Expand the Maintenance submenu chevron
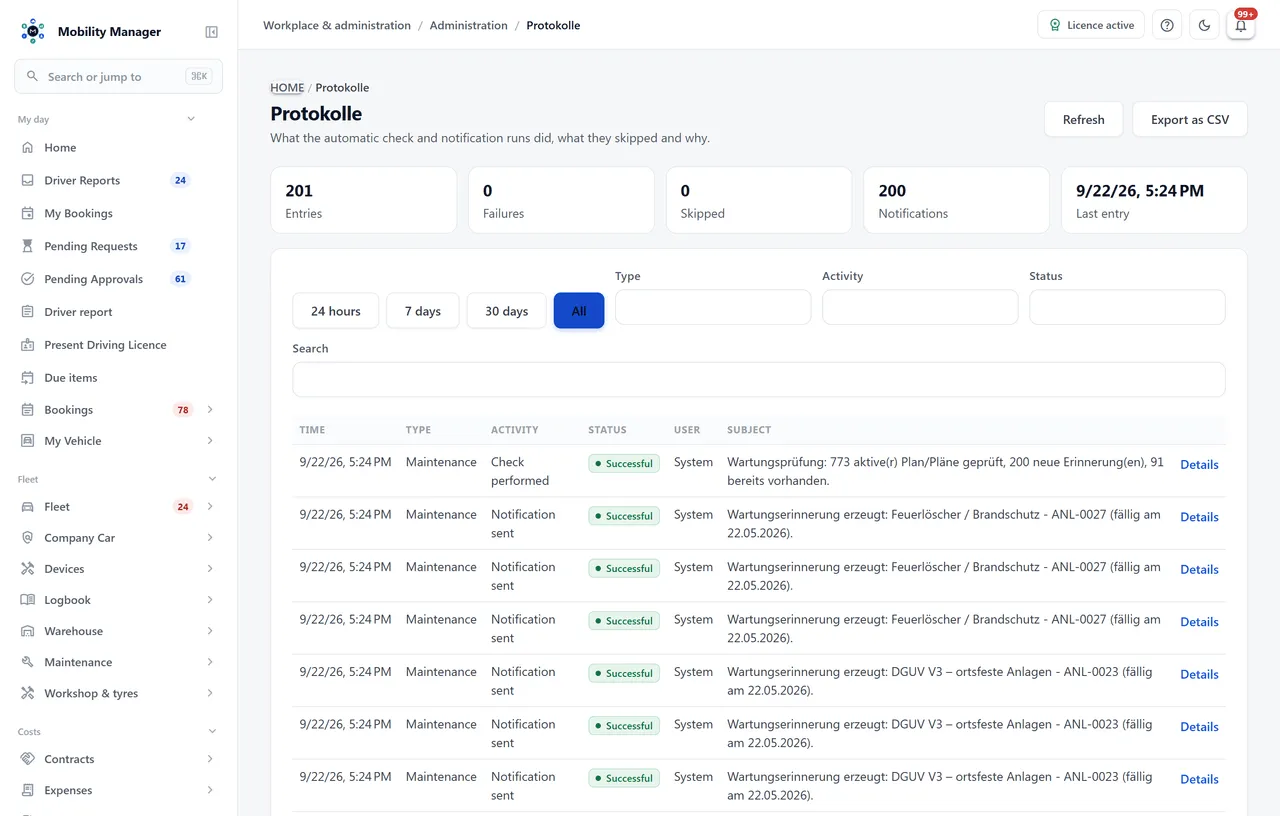 tap(210, 662)
